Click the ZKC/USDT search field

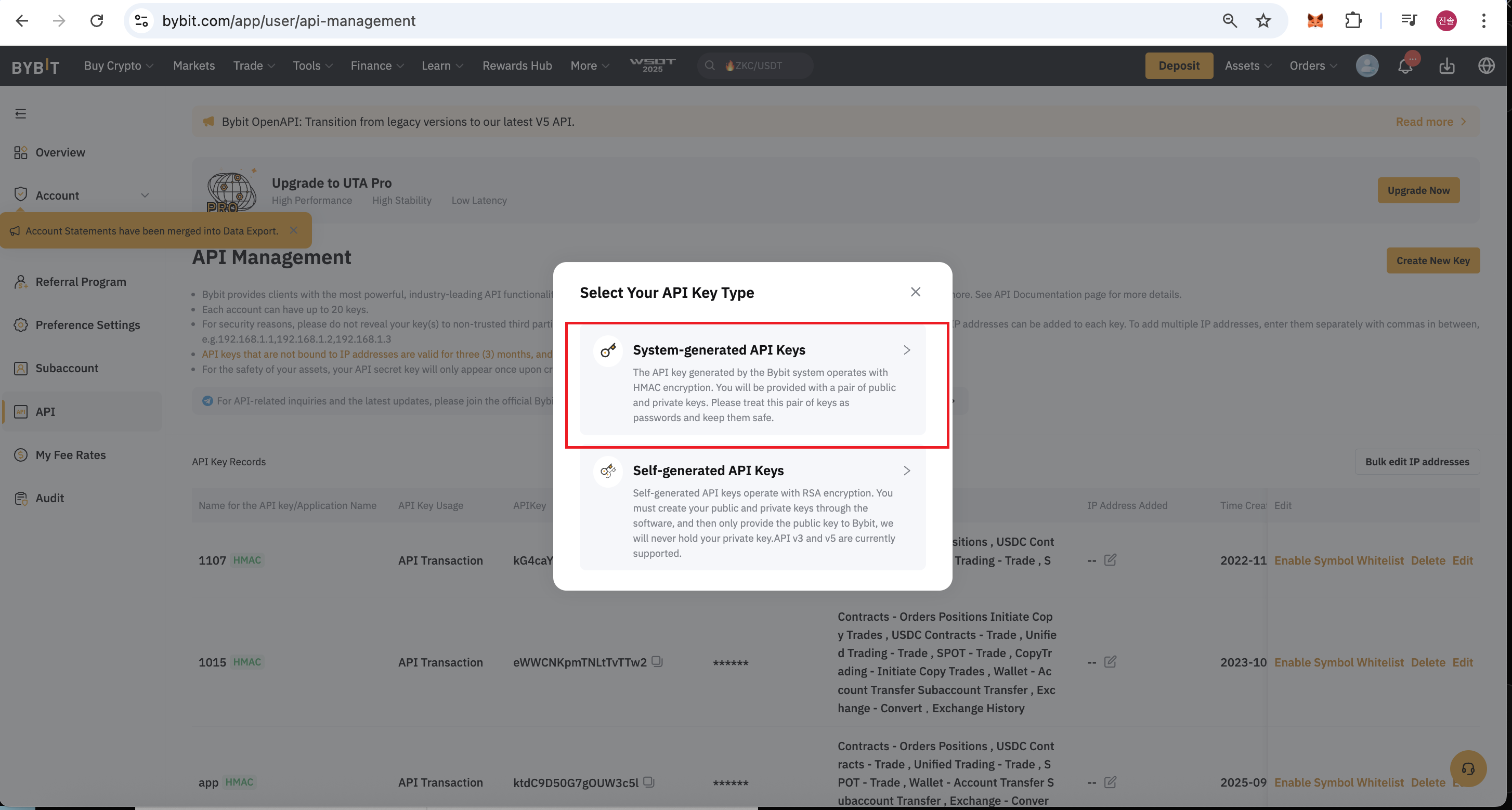click(x=757, y=66)
